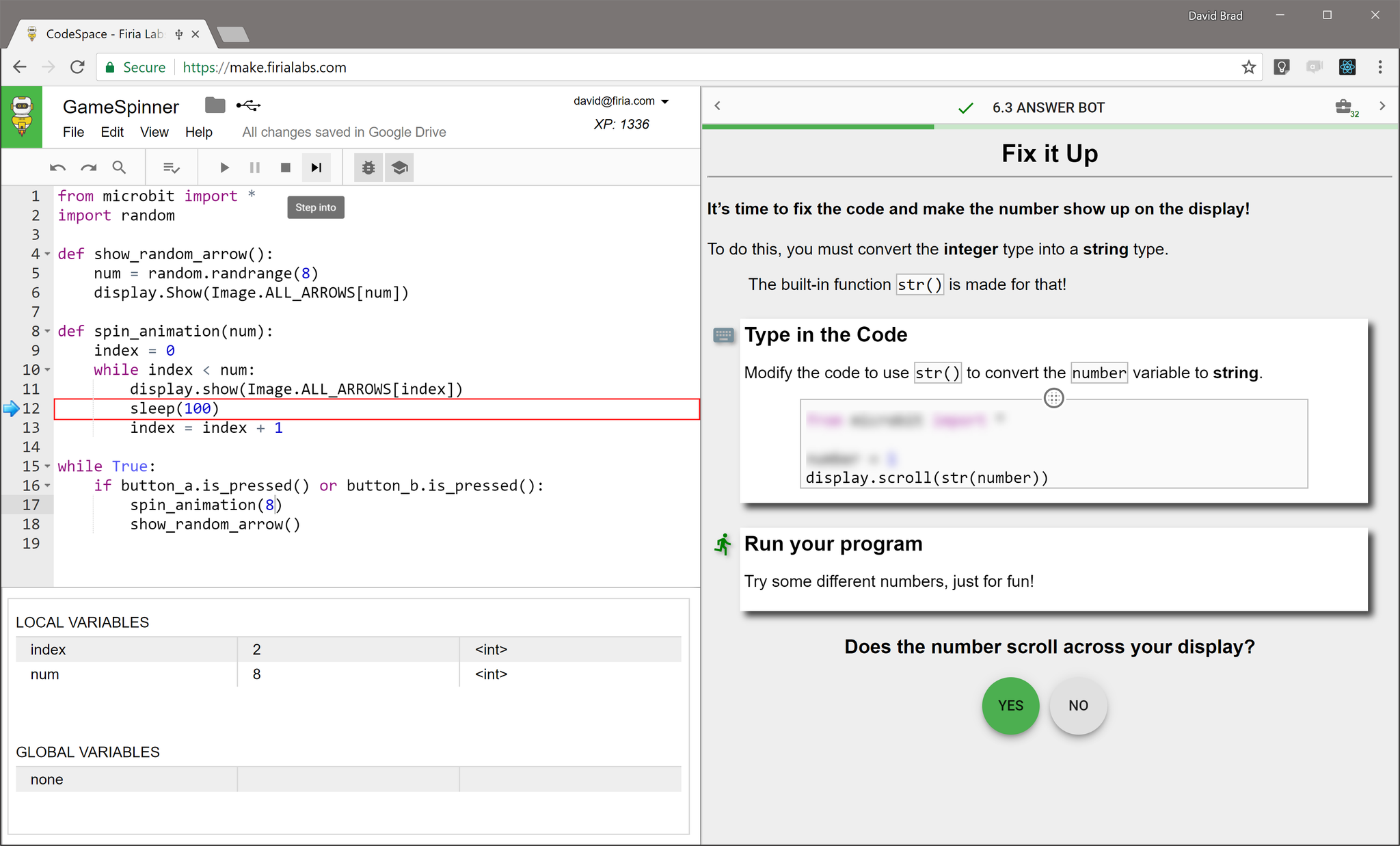
Task: Open the View menu
Action: [154, 132]
